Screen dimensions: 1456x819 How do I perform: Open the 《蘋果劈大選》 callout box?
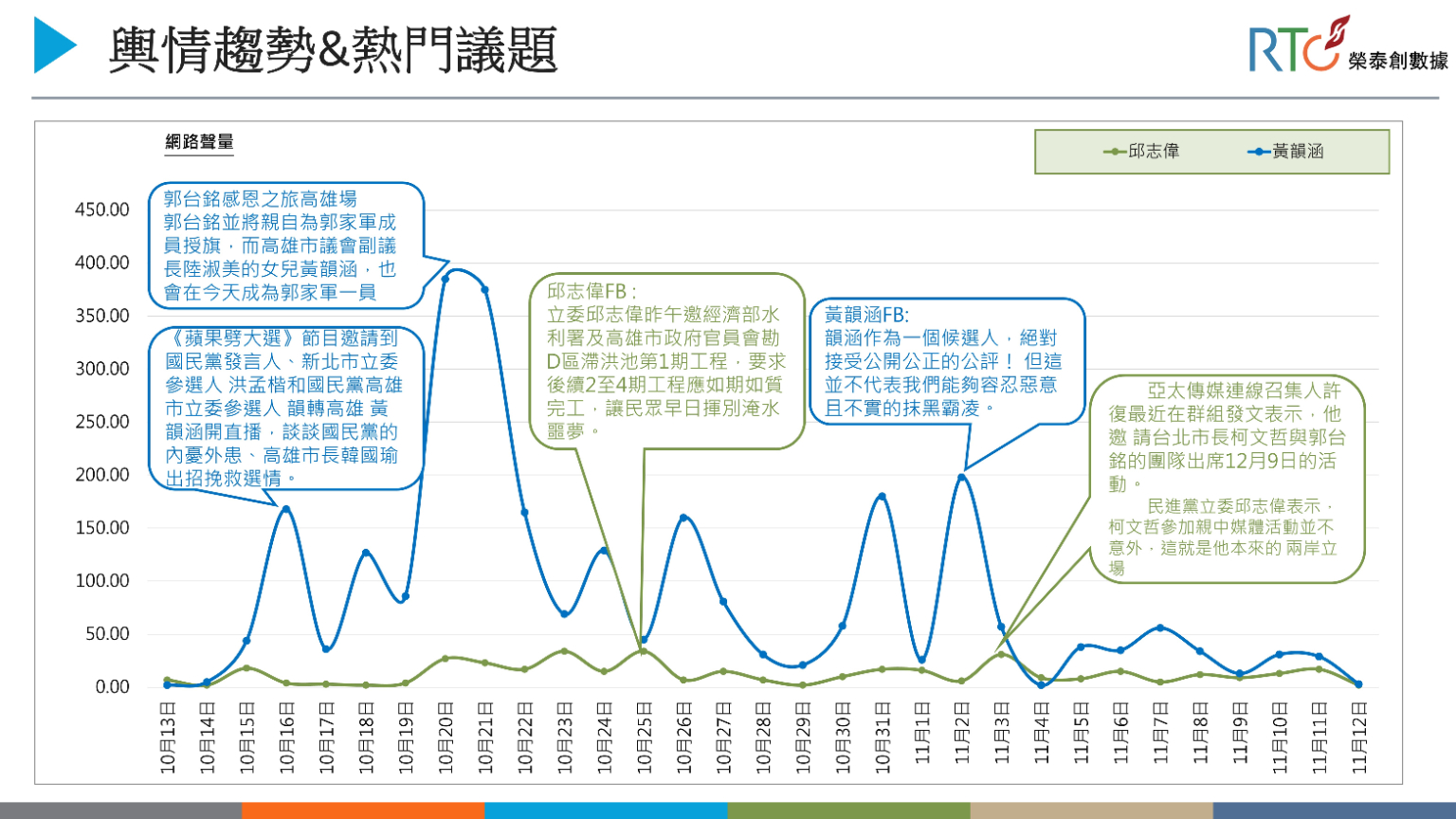click(284, 408)
